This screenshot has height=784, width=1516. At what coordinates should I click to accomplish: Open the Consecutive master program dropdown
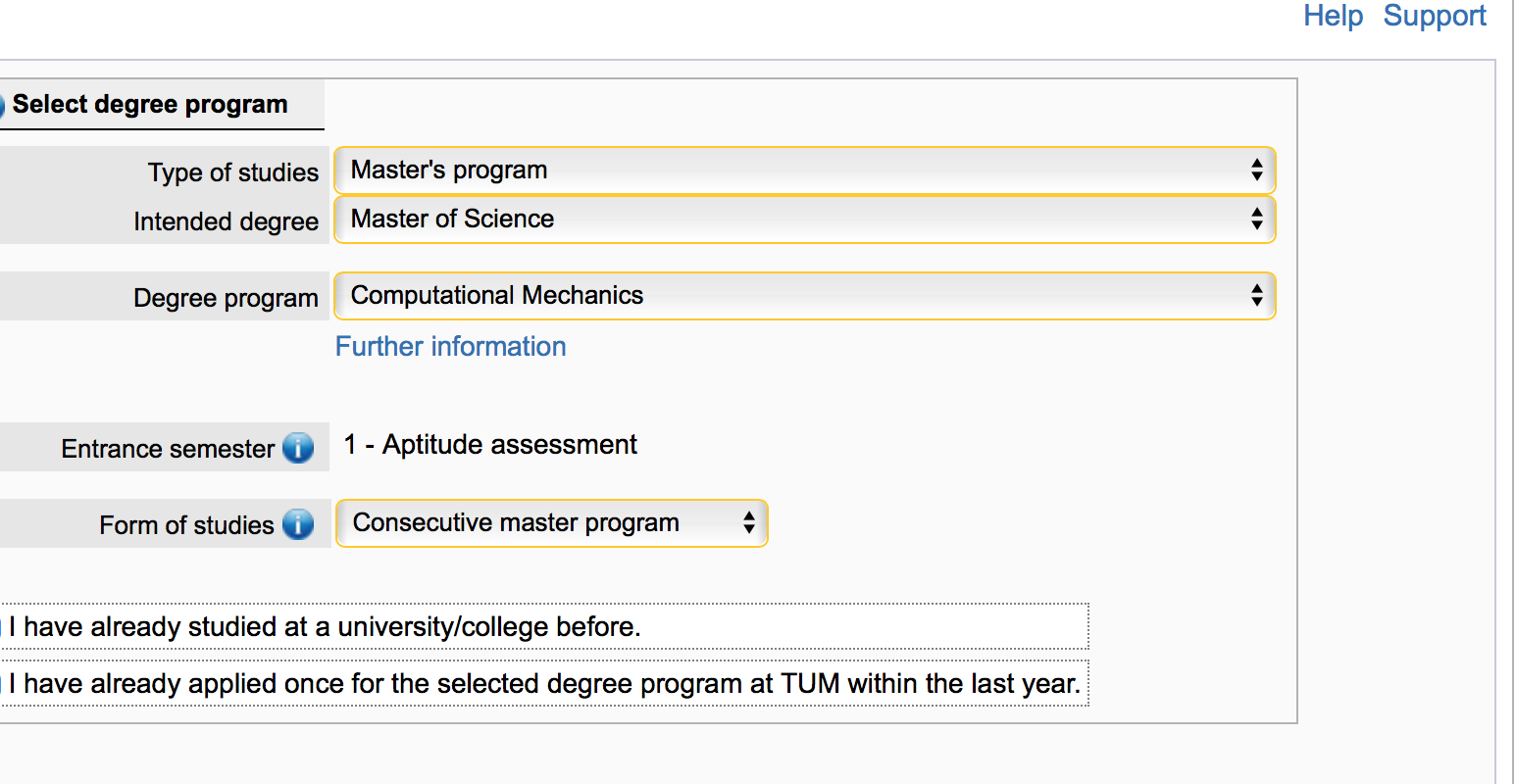[551, 523]
